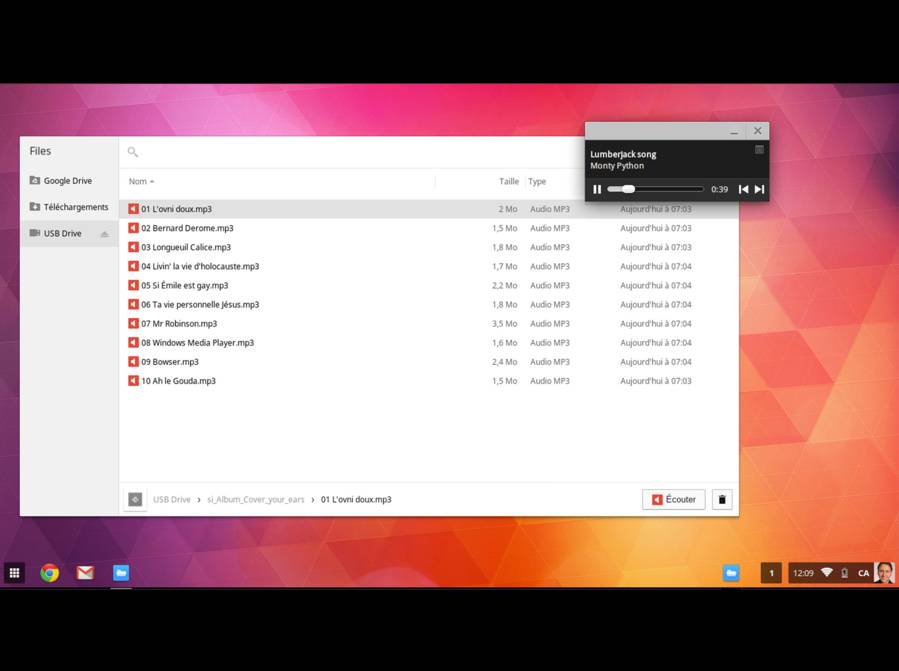Sort files by the Type column

(x=537, y=182)
